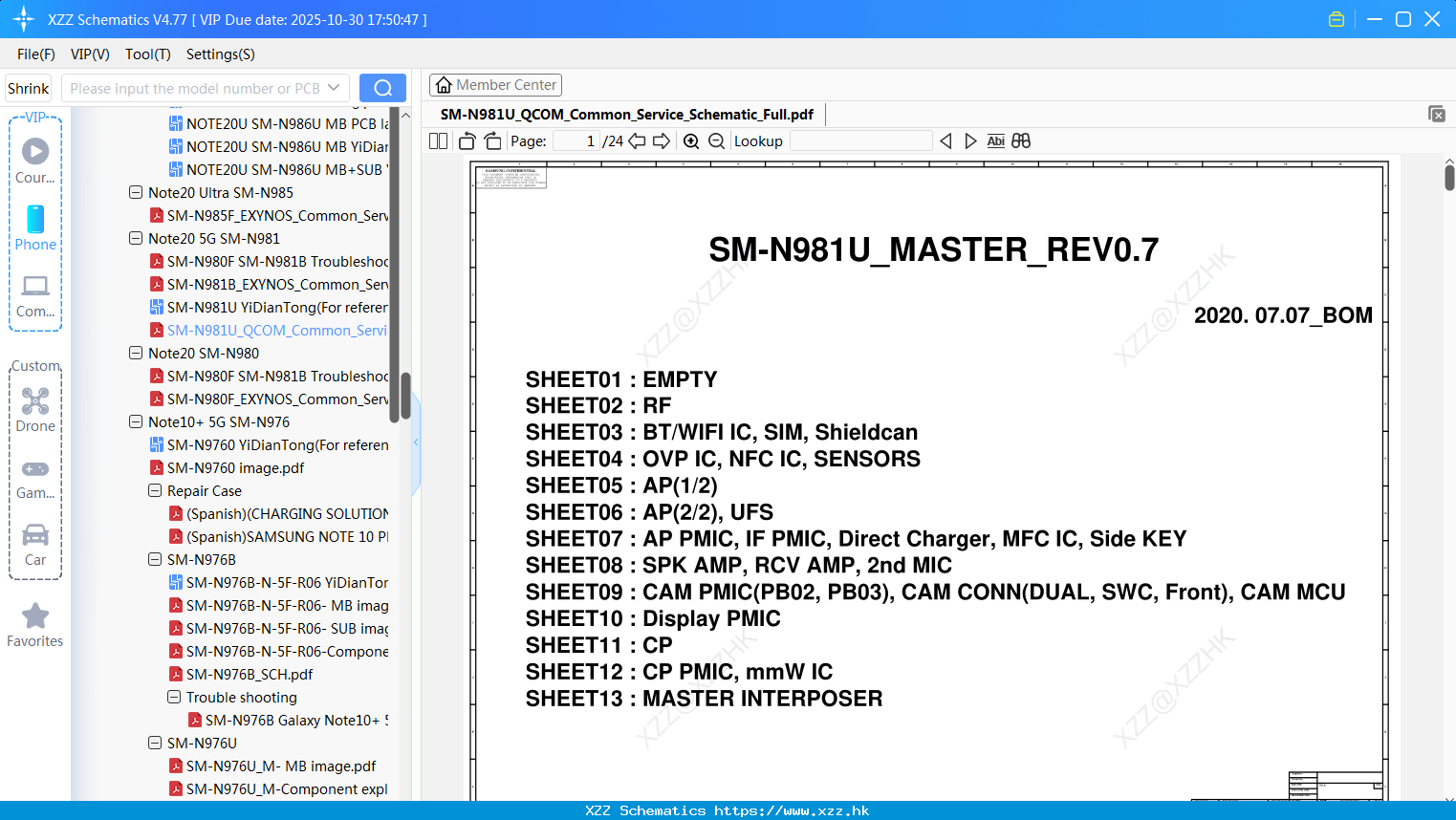
Task: Select the Phone category icon
Action: pos(35,227)
